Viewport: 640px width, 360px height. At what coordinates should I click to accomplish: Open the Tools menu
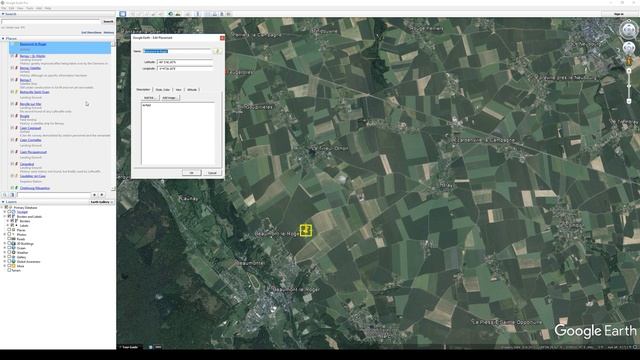click(x=29, y=8)
